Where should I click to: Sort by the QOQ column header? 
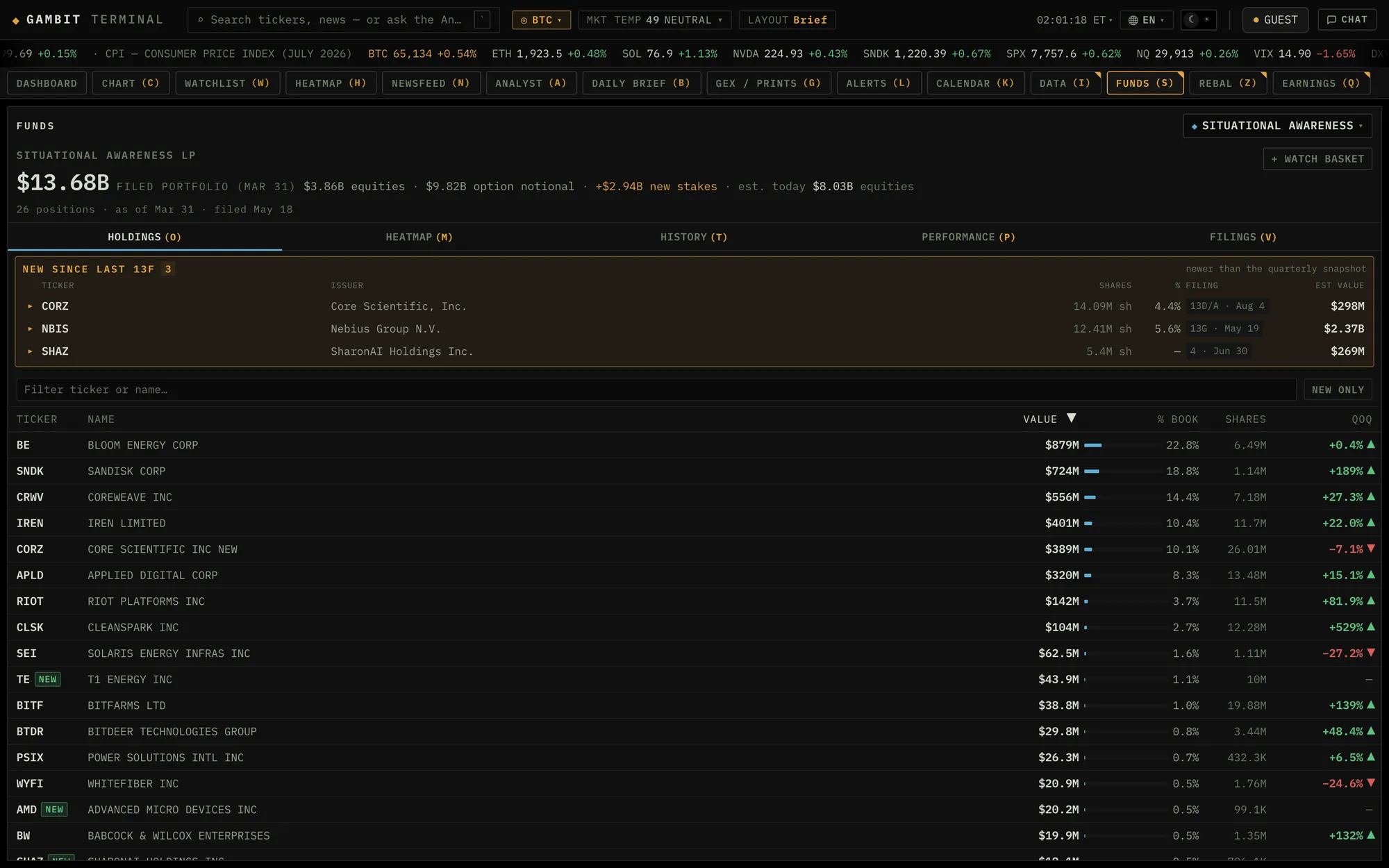1361,419
